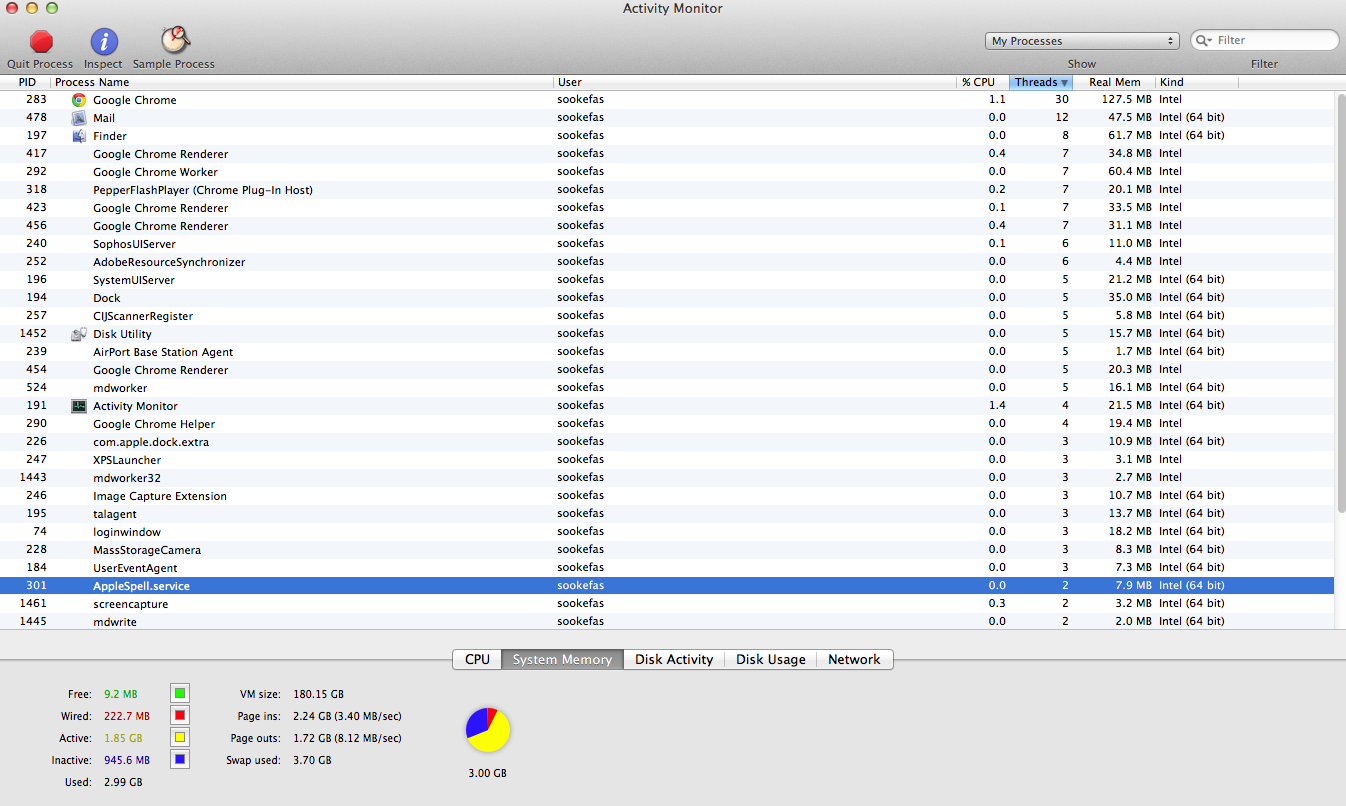This screenshot has width=1346, height=806.
Task: Select the com.apple.dock.extra process
Action: pos(667,442)
